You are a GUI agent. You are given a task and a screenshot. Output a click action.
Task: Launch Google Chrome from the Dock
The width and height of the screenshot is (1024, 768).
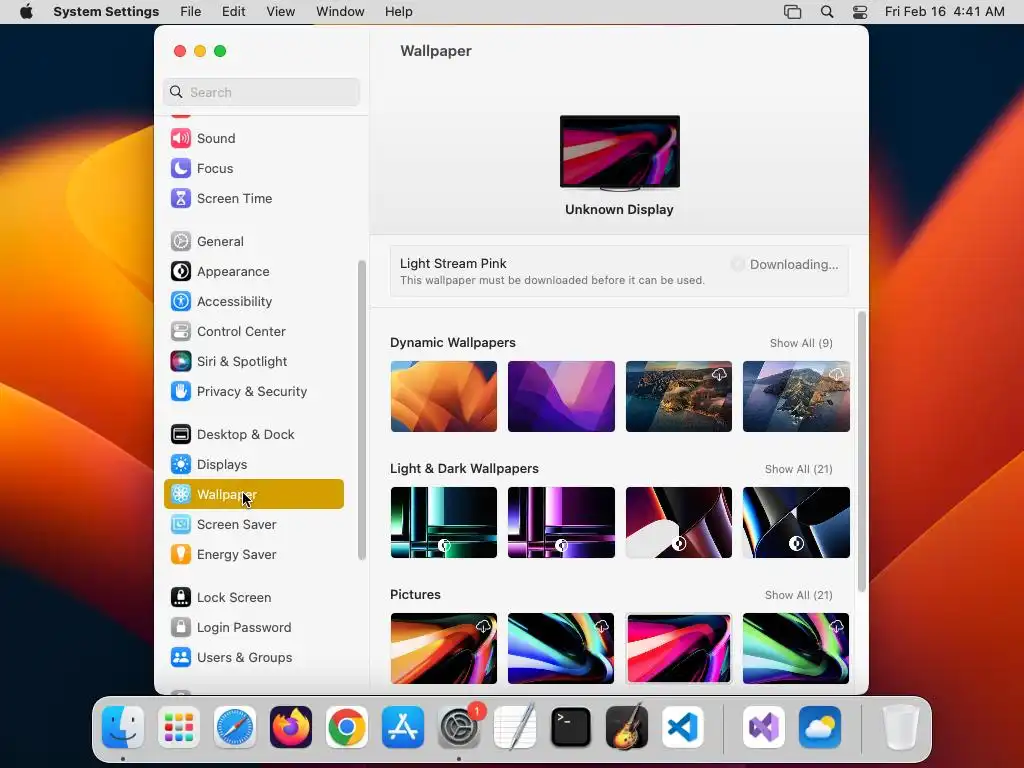tap(347, 727)
